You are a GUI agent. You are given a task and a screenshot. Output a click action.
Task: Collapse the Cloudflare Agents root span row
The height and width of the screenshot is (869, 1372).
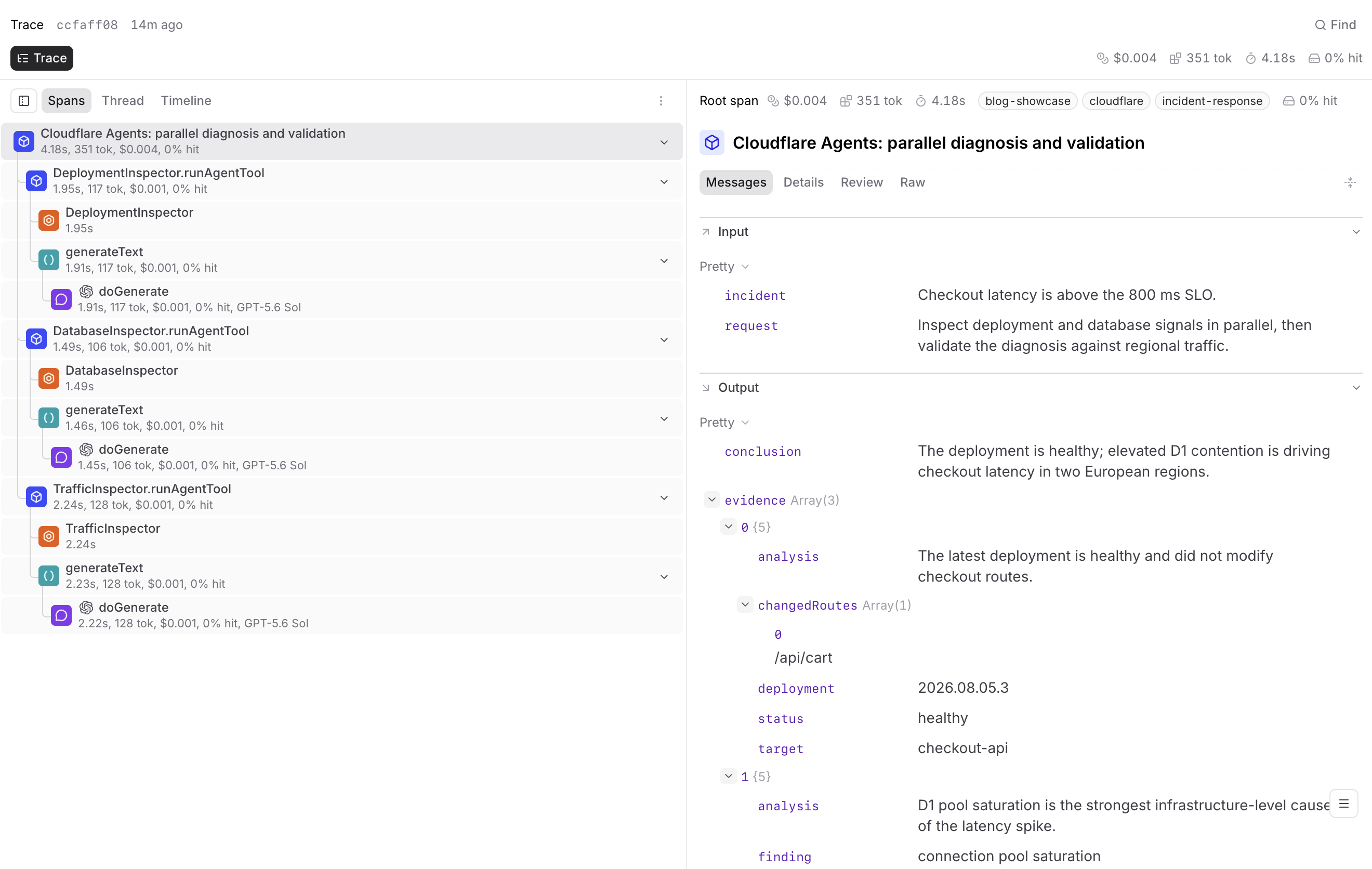tap(664, 142)
